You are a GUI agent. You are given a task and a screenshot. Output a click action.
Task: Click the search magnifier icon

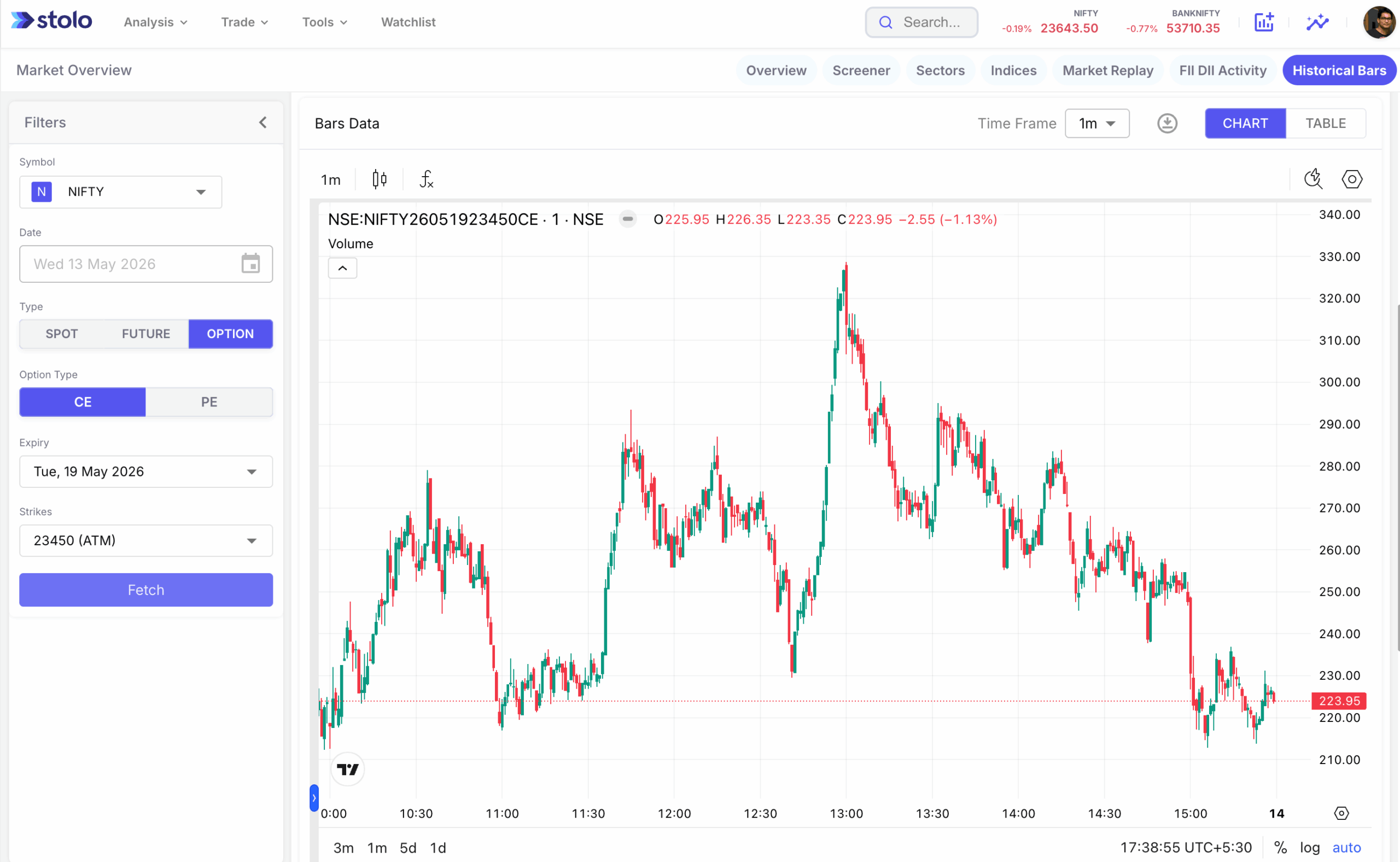(x=885, y=22)
